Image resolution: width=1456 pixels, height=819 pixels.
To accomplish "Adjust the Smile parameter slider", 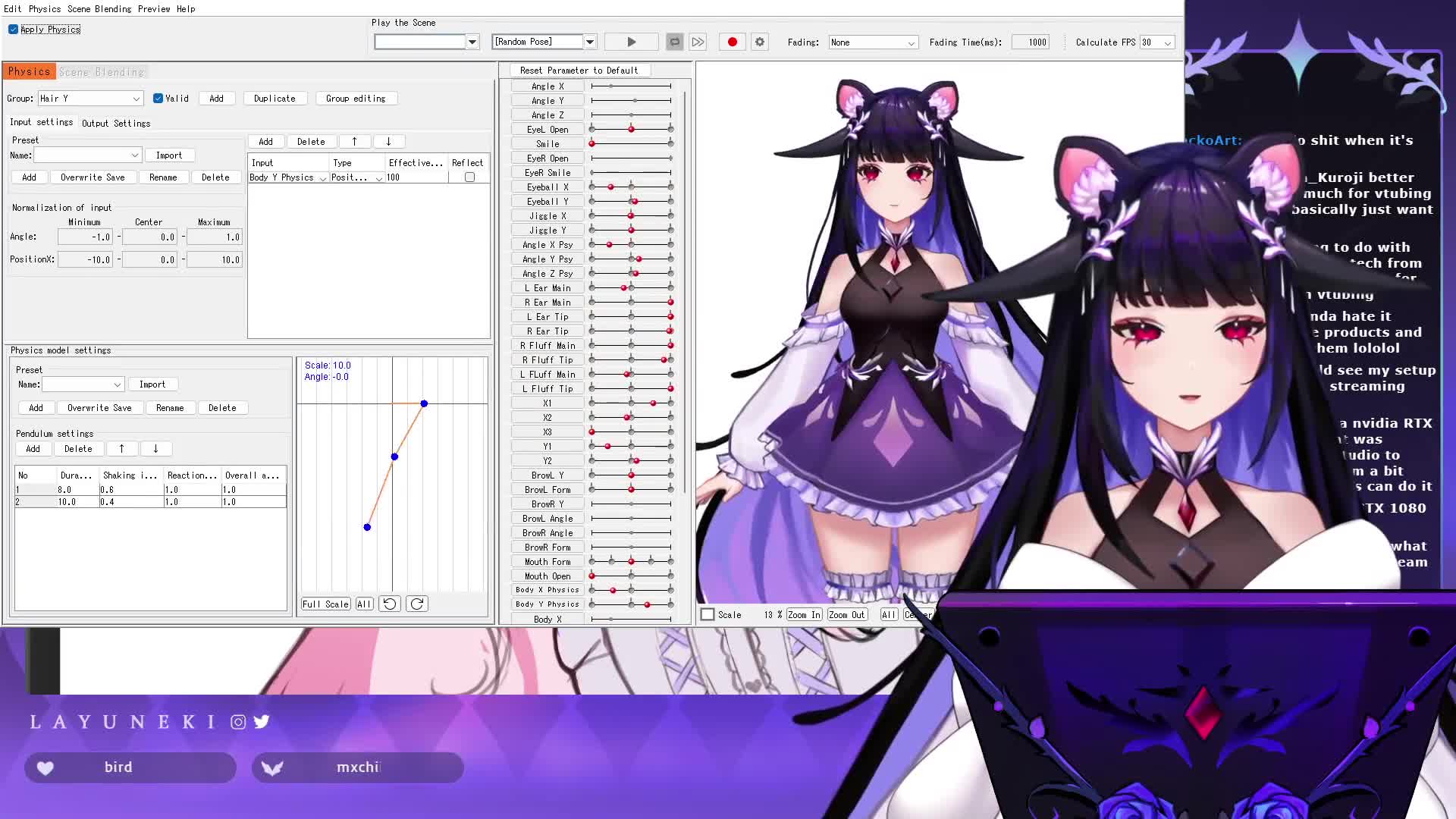I will pyautogui.click(x=631, y=144).
